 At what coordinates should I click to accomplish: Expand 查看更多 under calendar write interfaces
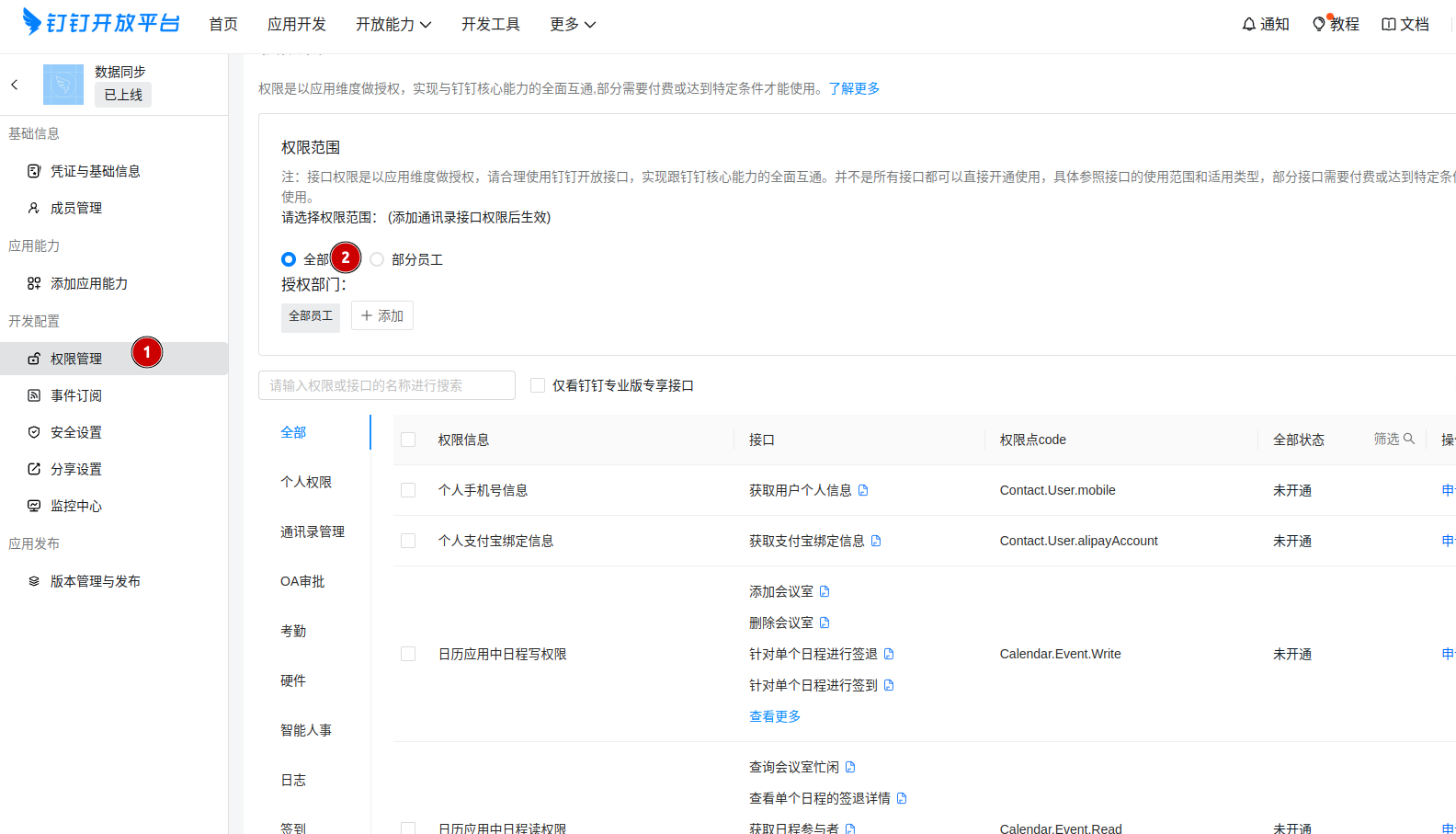pyautogui.click(x=774, y=717)
